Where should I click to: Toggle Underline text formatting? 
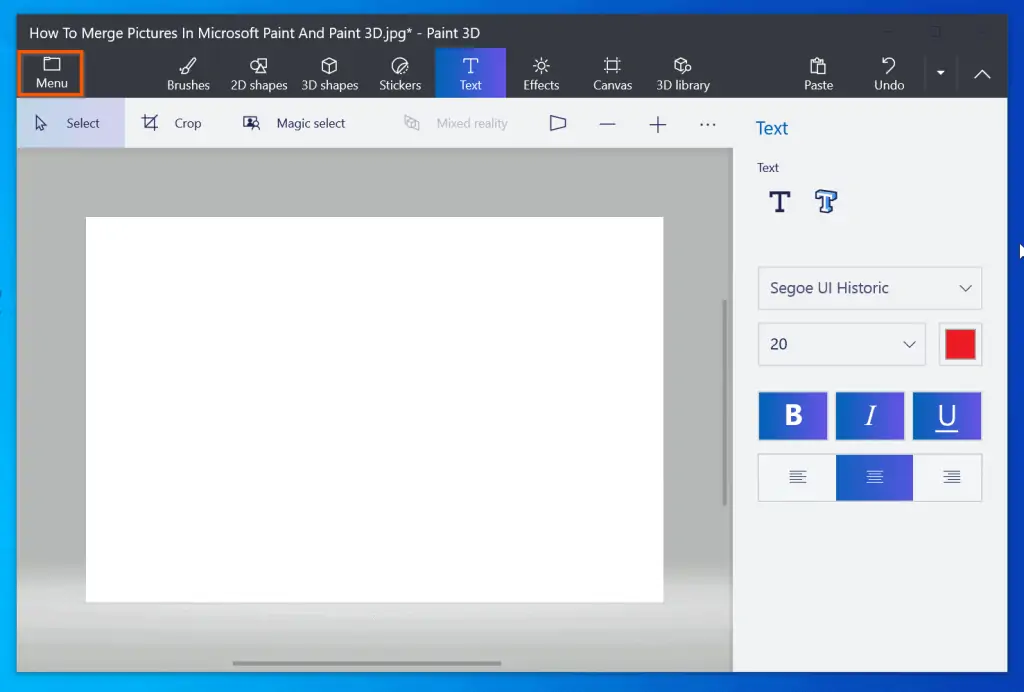(x=946, y=416)
